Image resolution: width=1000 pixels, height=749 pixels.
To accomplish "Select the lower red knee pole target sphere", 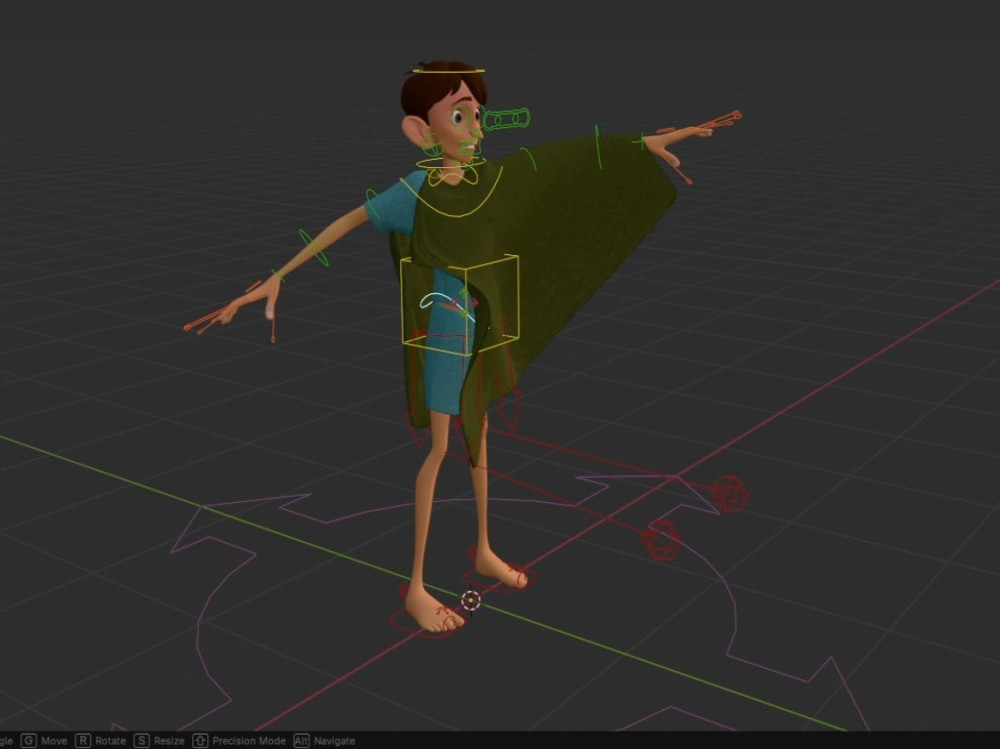I will [x=661, y=540].
